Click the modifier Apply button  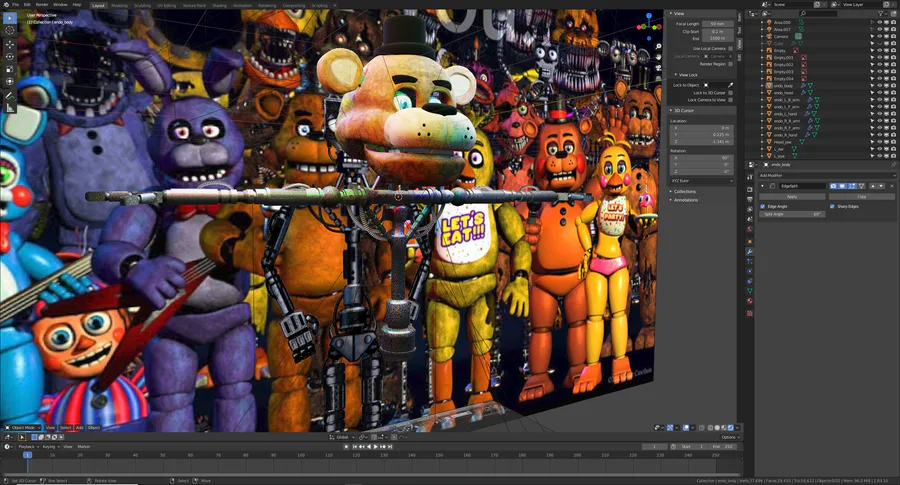click(x=792, y=196)
